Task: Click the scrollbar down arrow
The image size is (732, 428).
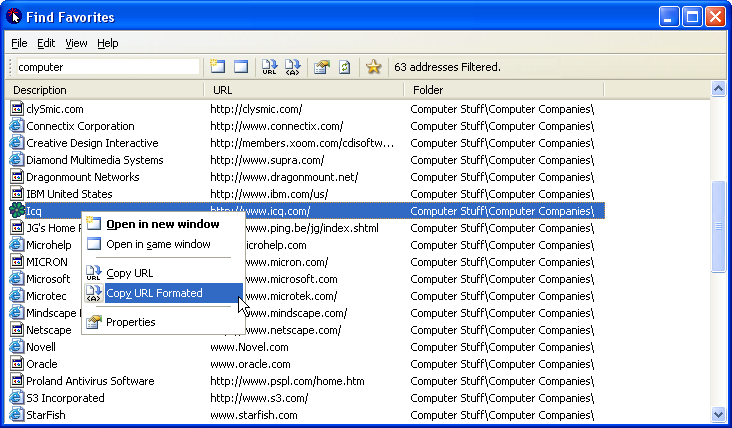Action: pyautogui.click(x=718, y=414)
